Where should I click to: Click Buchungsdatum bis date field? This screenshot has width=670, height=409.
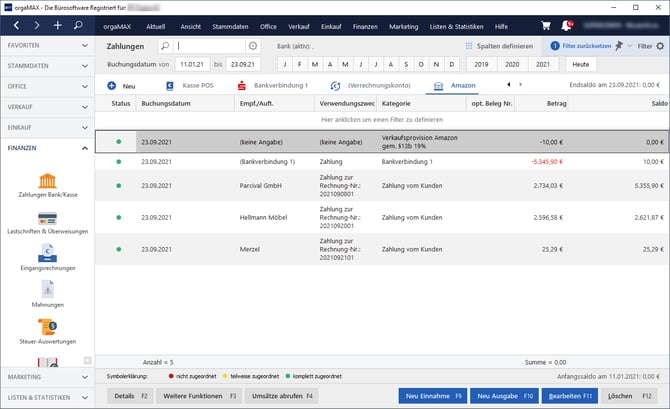[x=243, y=65]
